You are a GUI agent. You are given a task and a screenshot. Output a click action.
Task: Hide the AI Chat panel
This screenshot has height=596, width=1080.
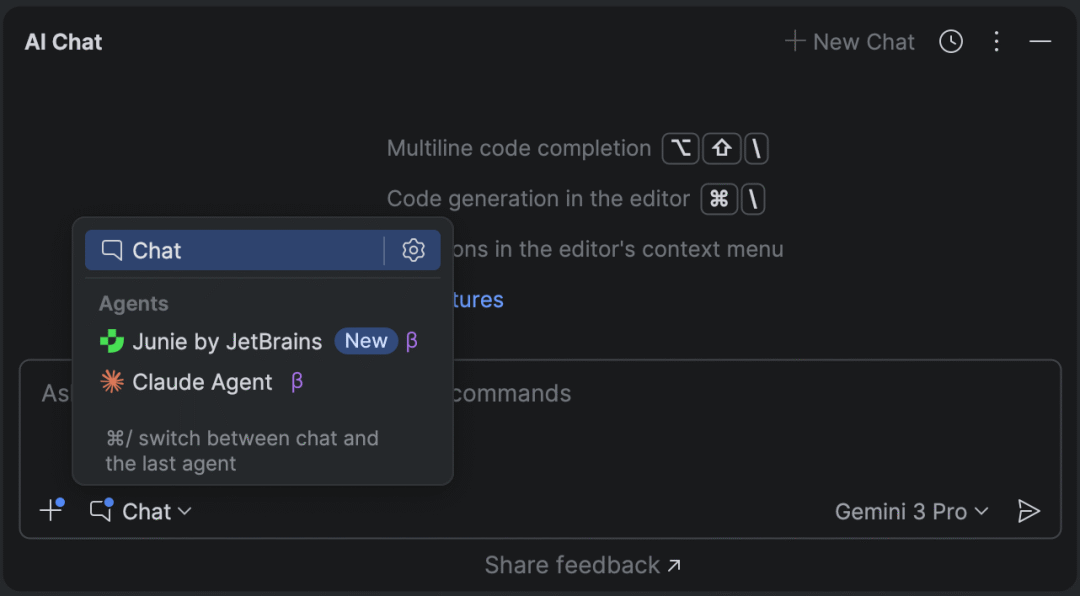coord(1040,41)
